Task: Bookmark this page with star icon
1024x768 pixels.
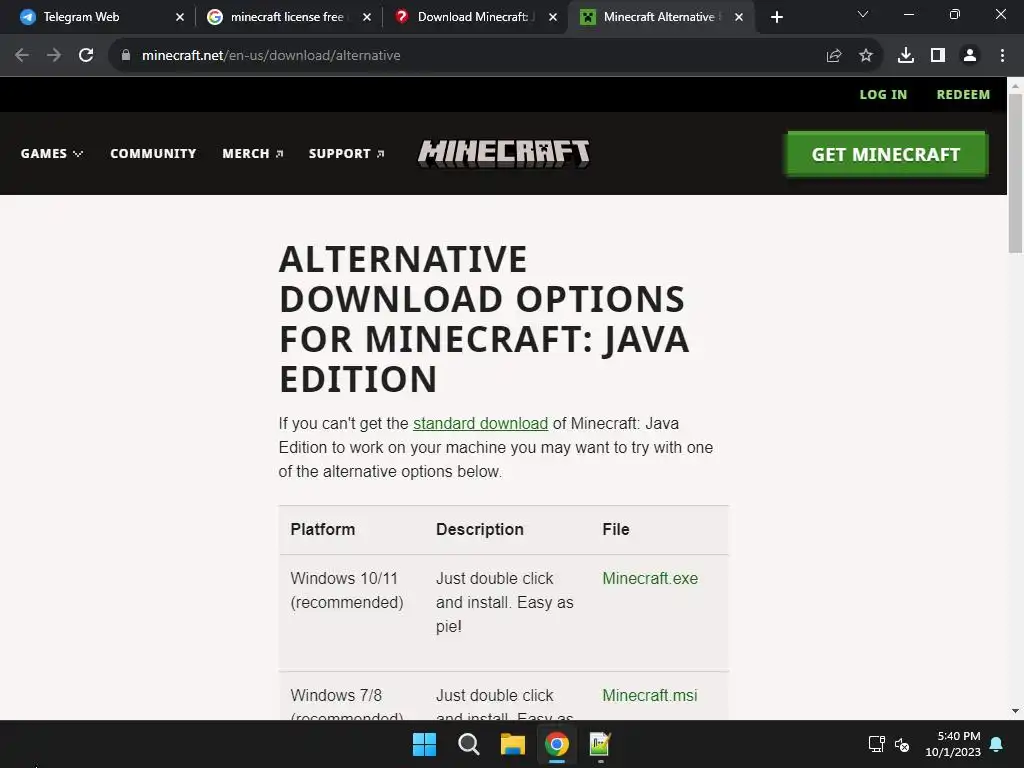Action: (866, 56)
